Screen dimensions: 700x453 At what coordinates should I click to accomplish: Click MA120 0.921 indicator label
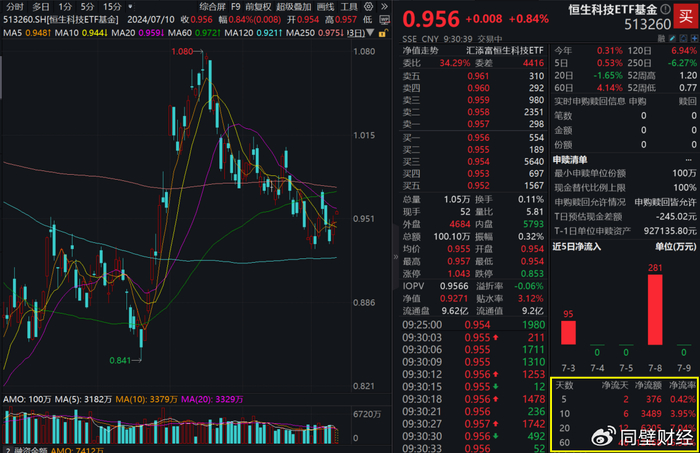[253, 33]
